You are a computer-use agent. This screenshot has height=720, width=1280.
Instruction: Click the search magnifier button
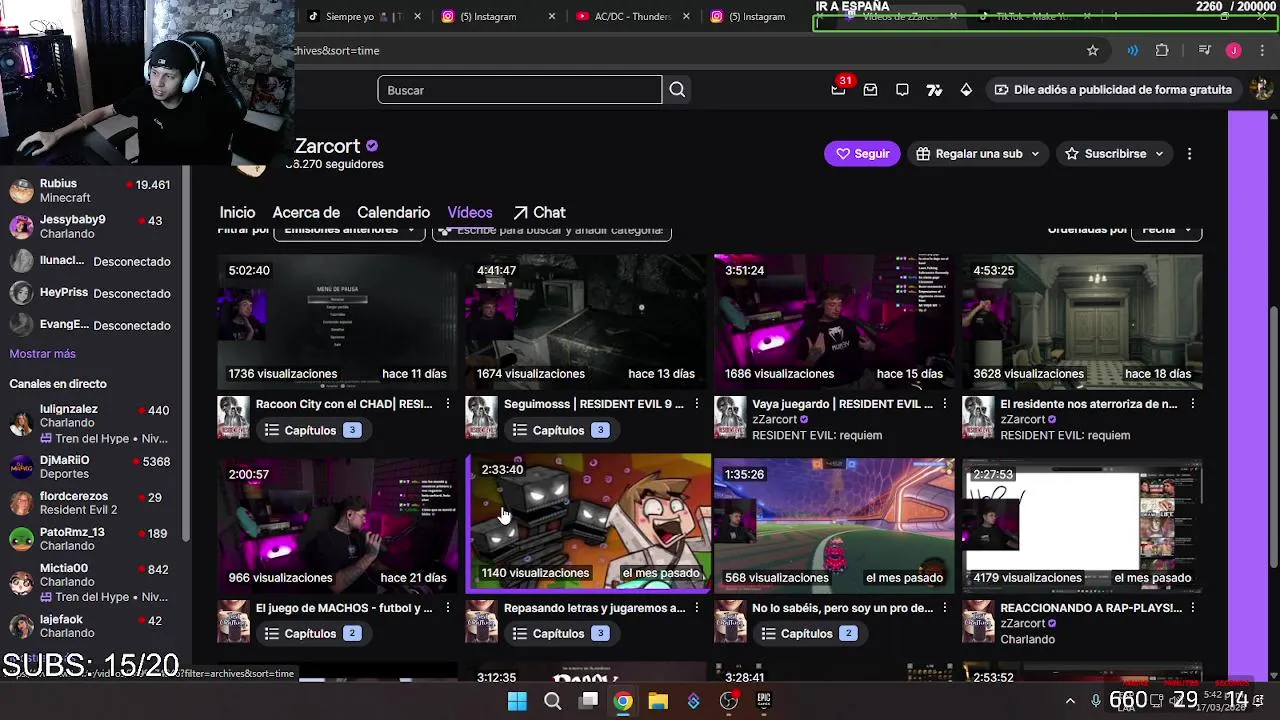(x=677, y=90)
